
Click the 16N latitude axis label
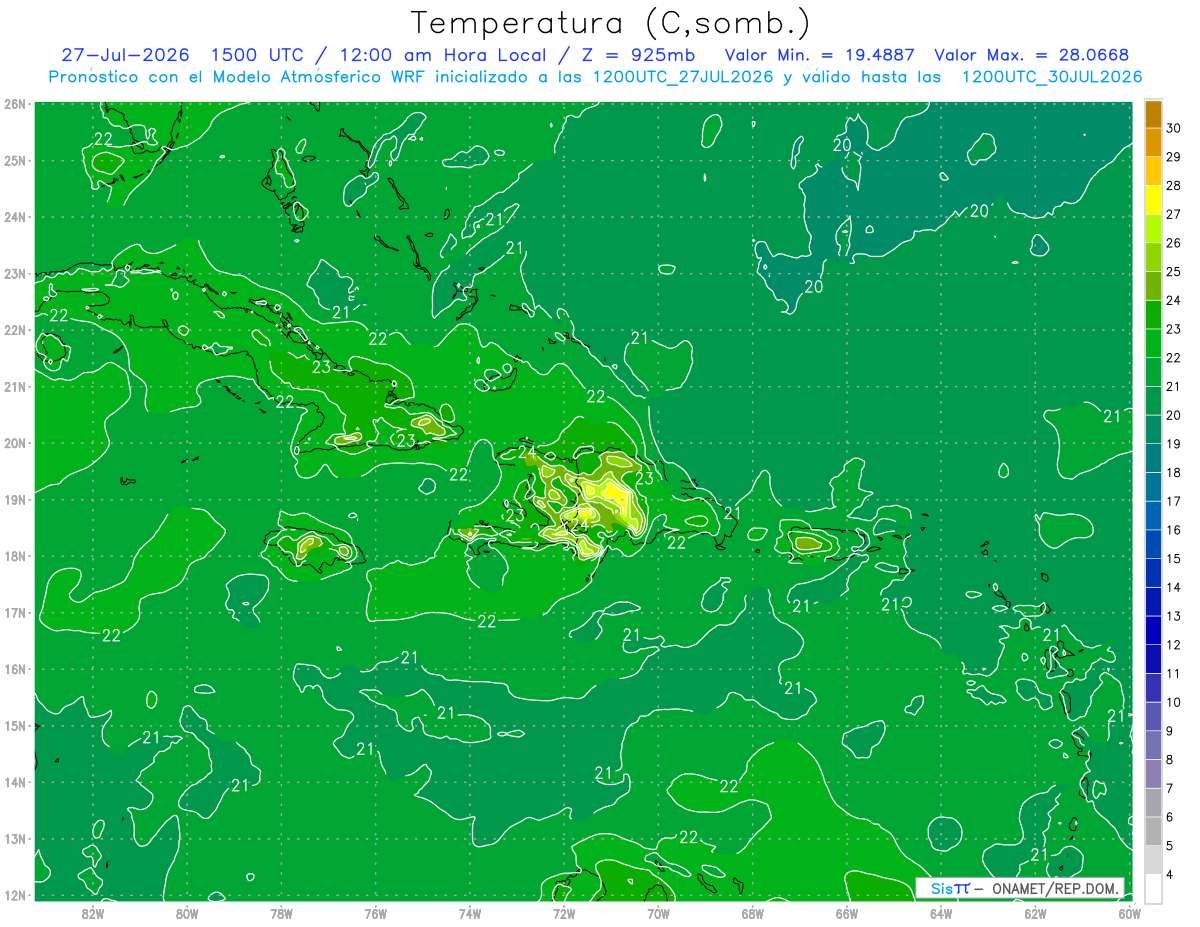pos(15,669)
